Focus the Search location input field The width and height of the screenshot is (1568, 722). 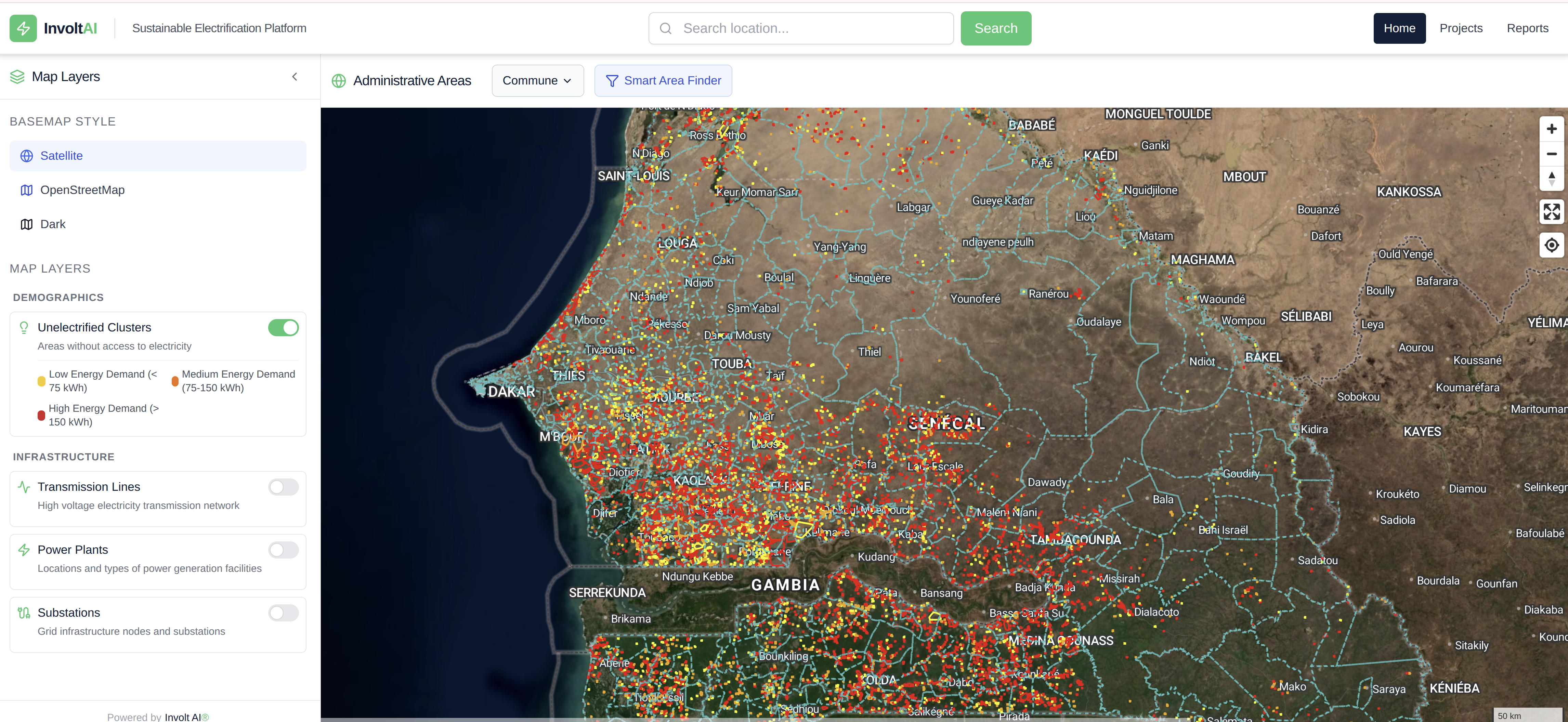[x=800, y=29]
